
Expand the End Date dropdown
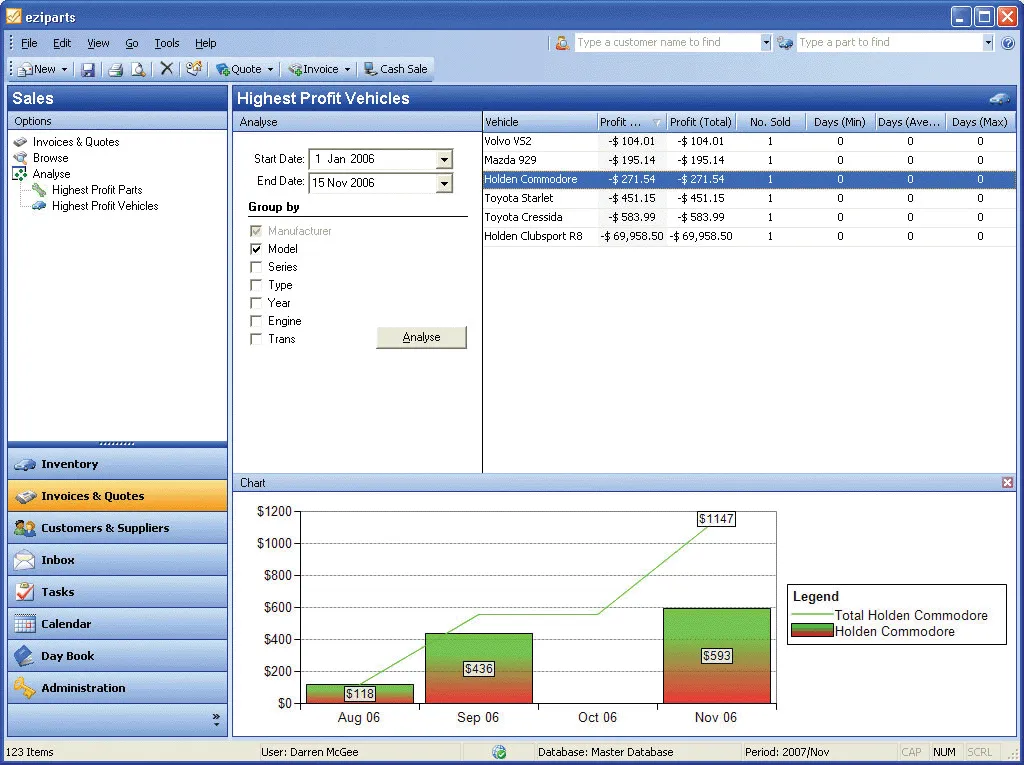click(444, 184)
